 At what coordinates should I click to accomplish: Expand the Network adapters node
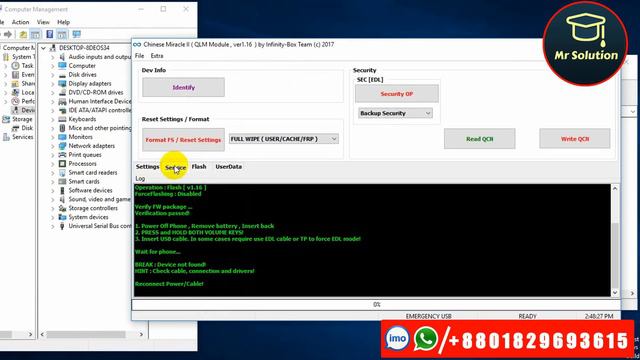[53, 146]
